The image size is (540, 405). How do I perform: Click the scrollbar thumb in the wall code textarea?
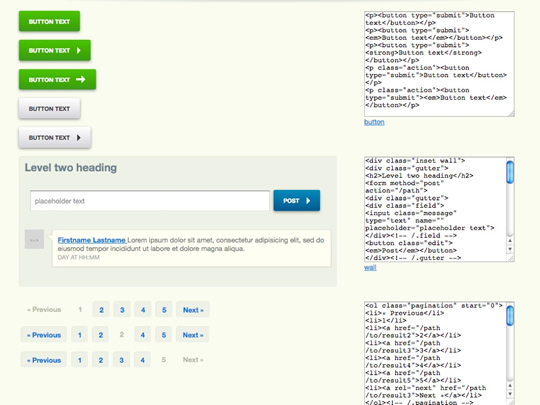point(510,172)
